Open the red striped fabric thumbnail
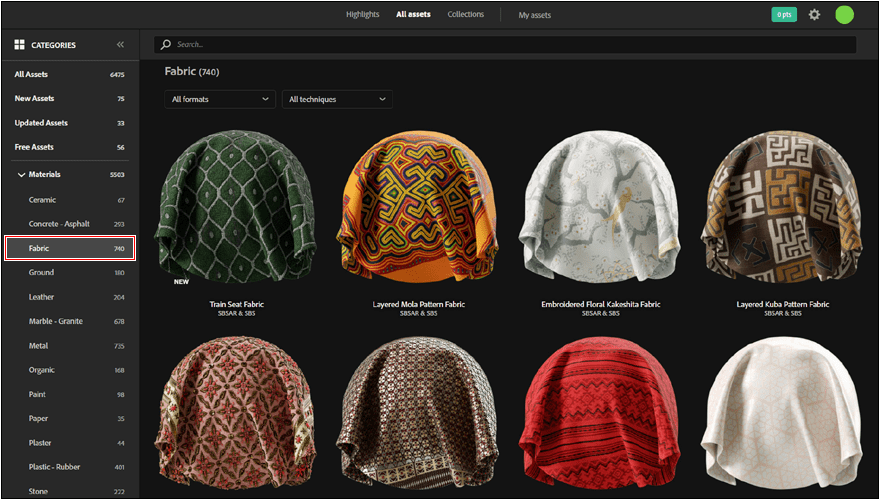 601,414
